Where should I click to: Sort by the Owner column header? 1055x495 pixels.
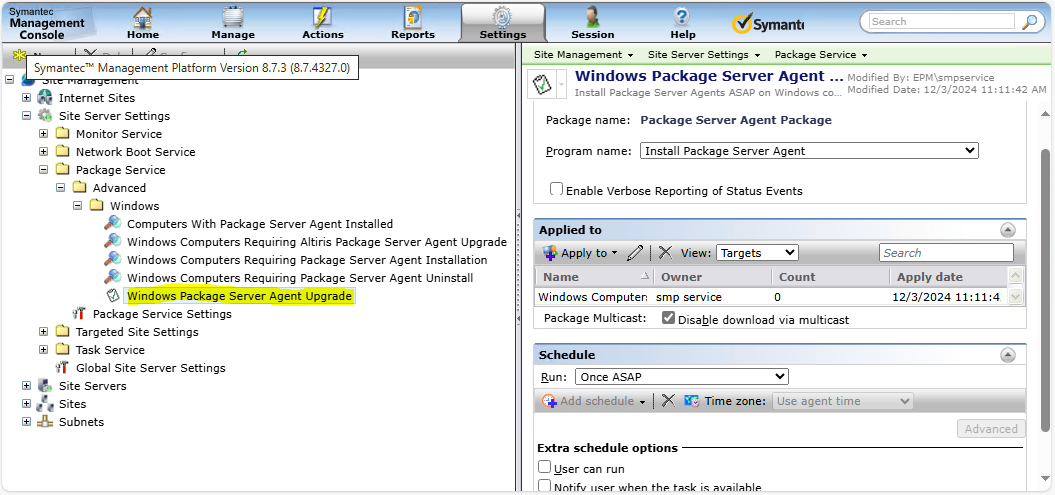pos(712,276)
